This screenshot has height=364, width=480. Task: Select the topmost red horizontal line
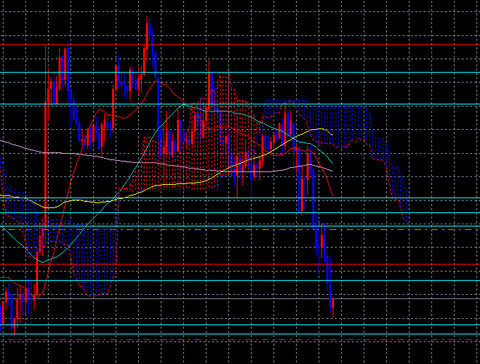pos(240,44)
